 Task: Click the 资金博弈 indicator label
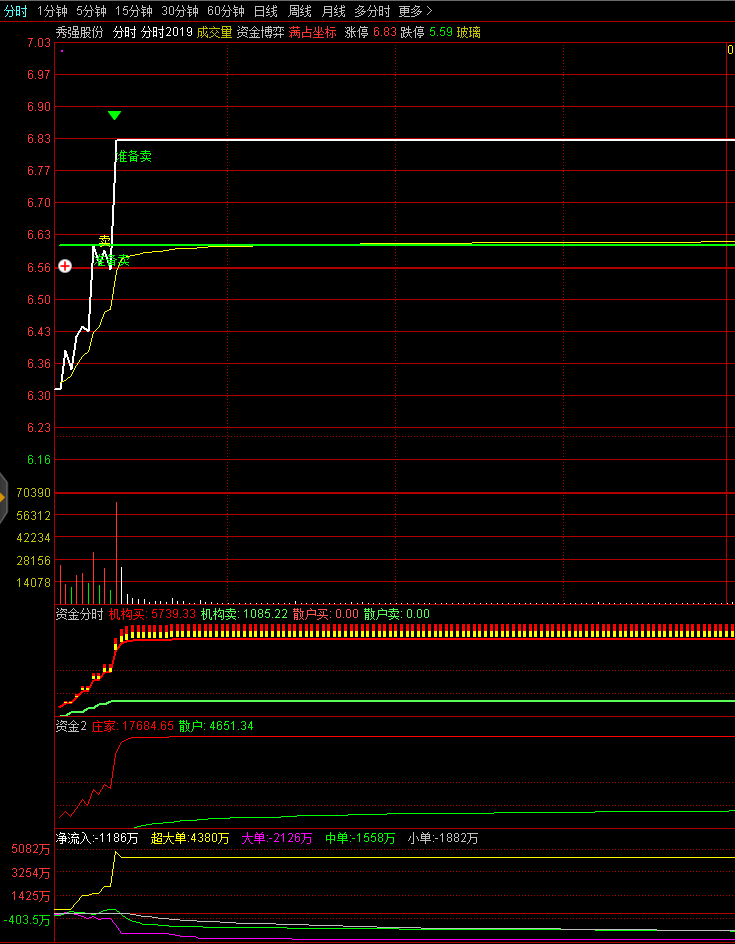(260, 32)
